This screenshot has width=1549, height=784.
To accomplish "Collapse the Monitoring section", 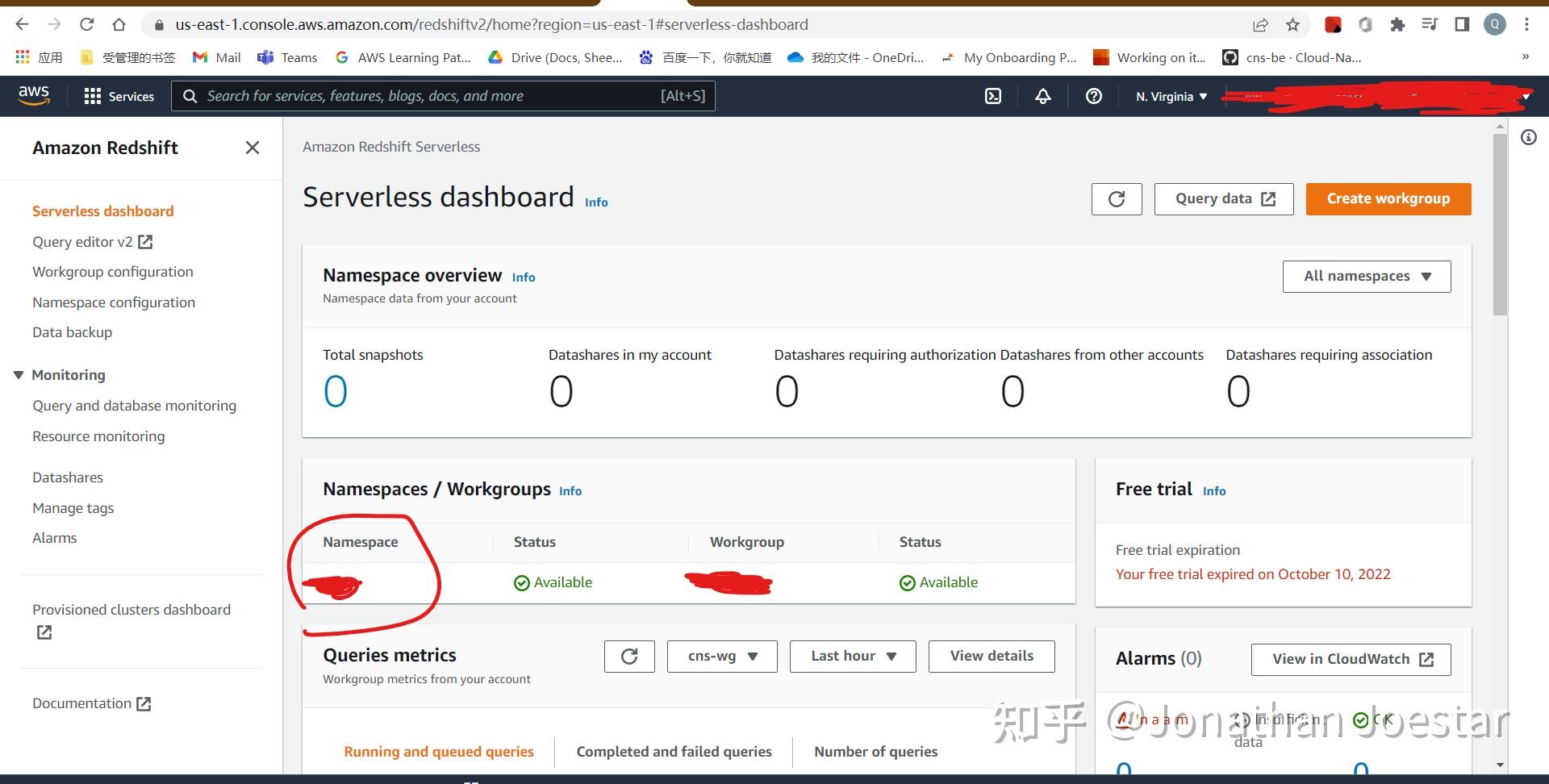I will (18, 374).
